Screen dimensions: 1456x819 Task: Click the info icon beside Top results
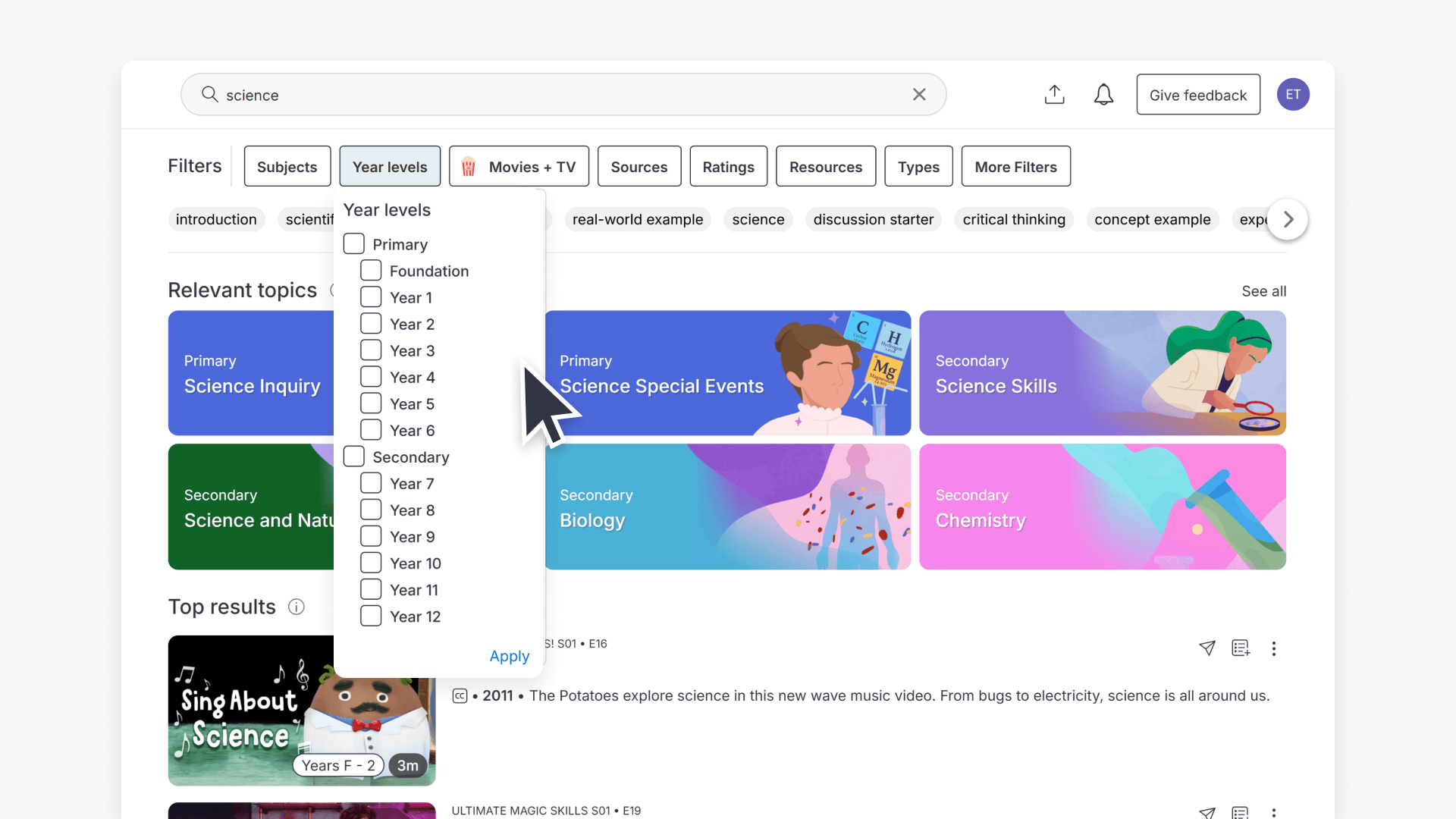[296, 607]
